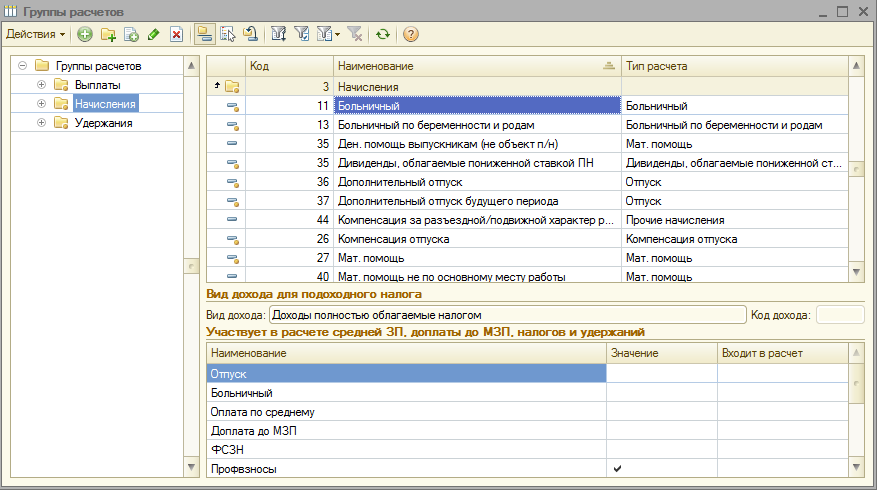This screenshot has height=490, width=877.
Task: Click the Edit pencil icon
Action: tap(153, 34)
